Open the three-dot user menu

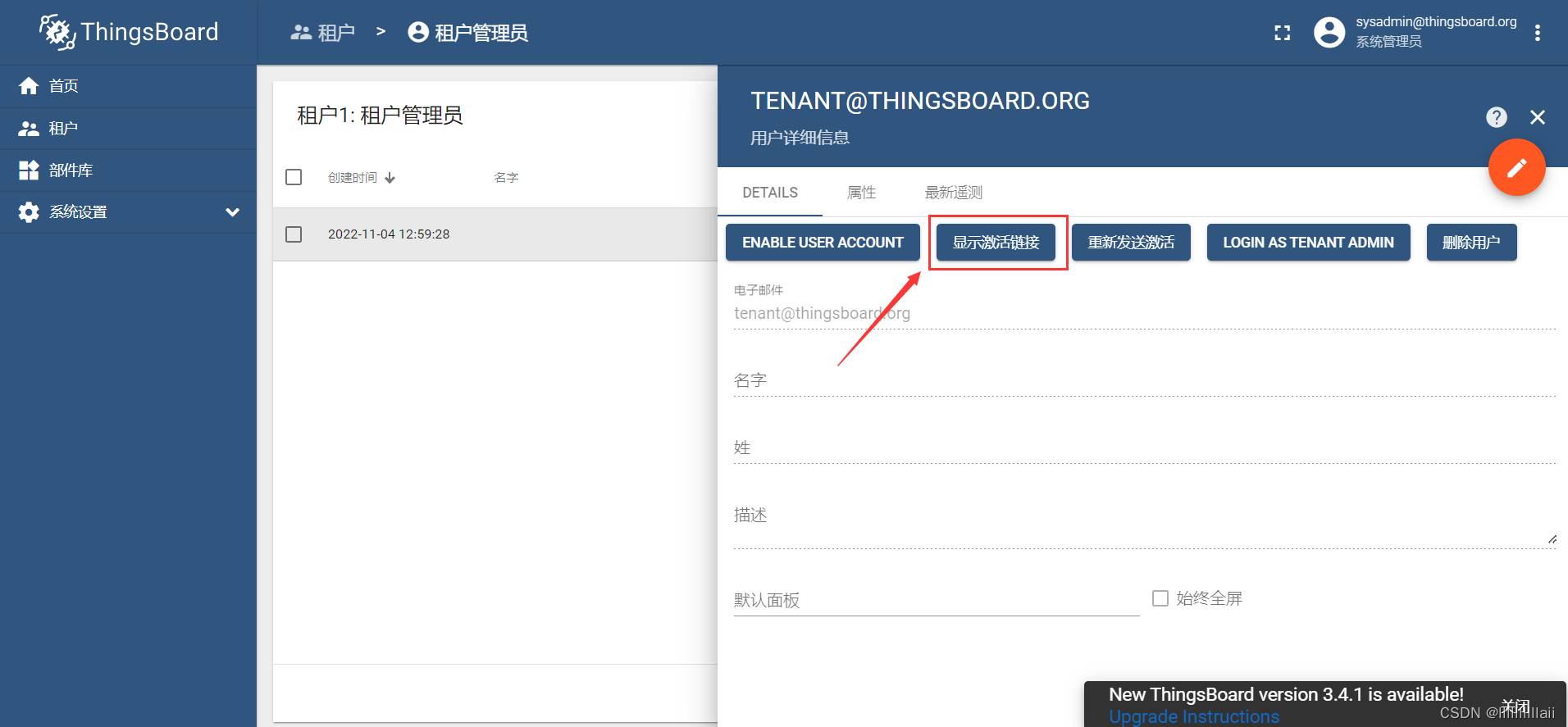click(1537, 33)
